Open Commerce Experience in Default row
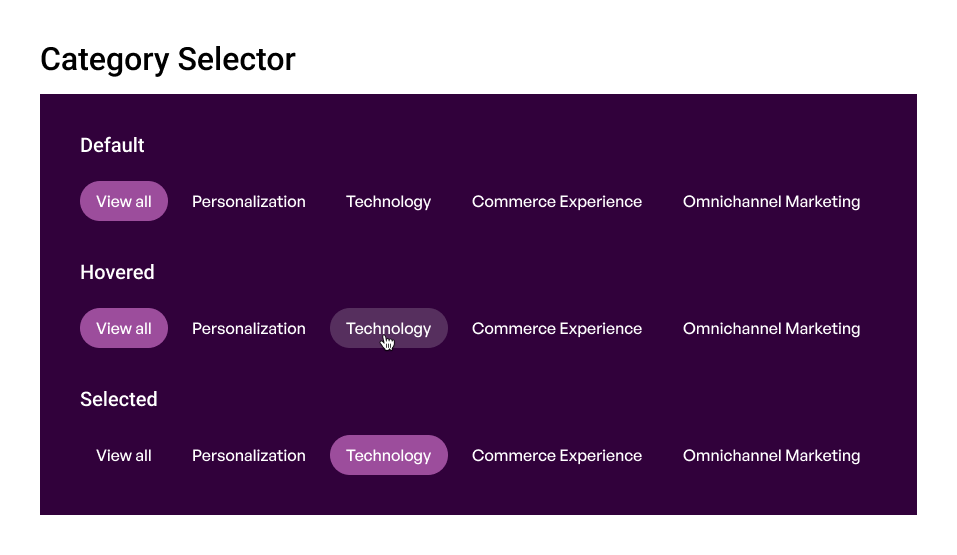 tap(557, 201)
